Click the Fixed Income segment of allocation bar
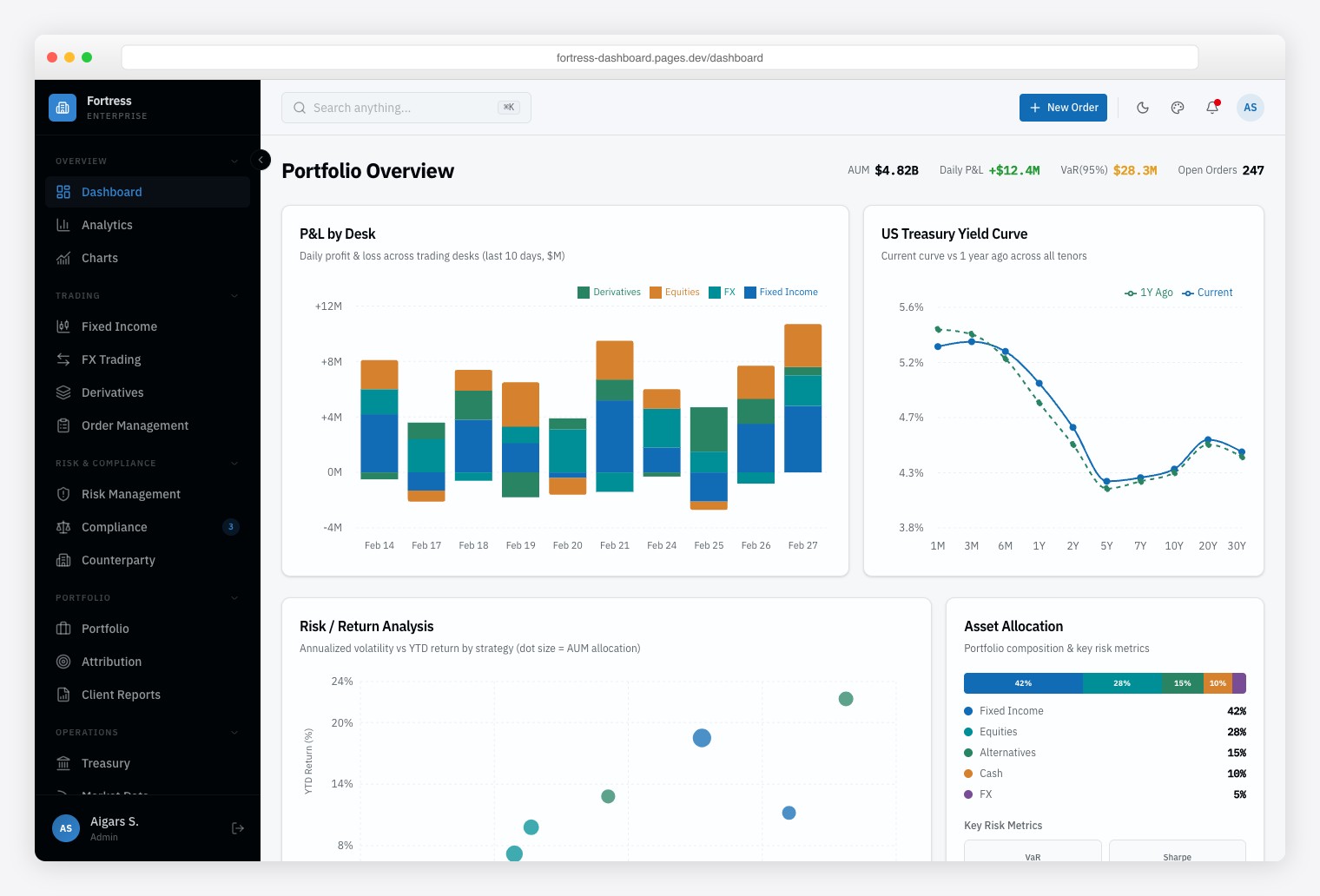The height and width of the screenshot is (896, 1320). (x=1022, y=683)
